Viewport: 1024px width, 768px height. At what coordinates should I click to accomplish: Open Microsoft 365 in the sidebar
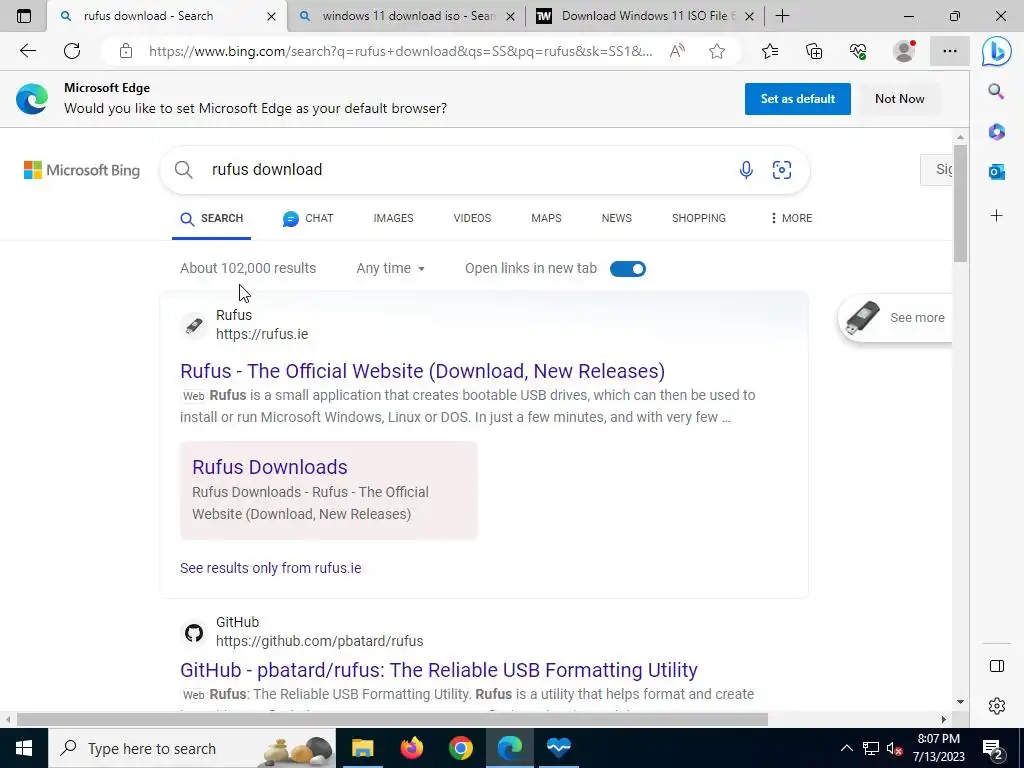coord(997,132)
